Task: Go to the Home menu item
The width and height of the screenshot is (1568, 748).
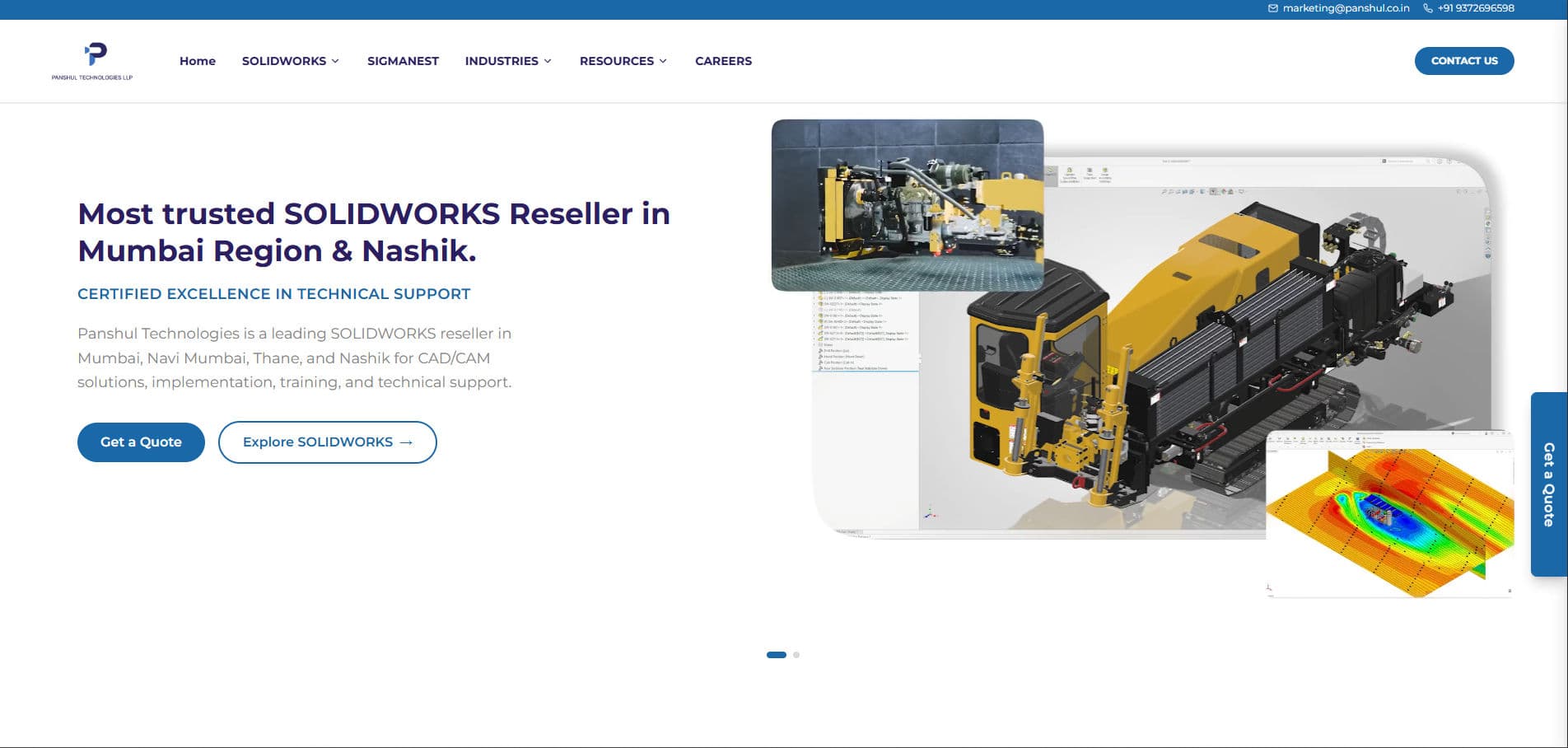Action: coord(198,61)
